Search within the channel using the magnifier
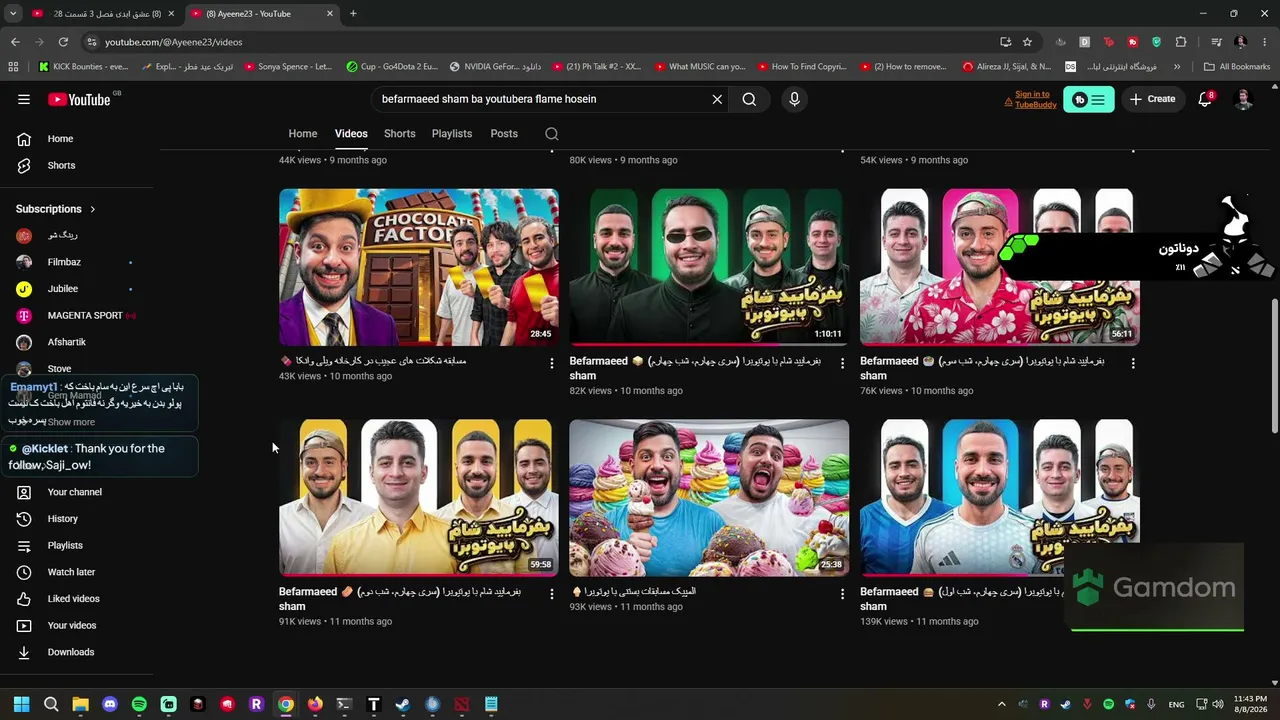 click(552, 134)
